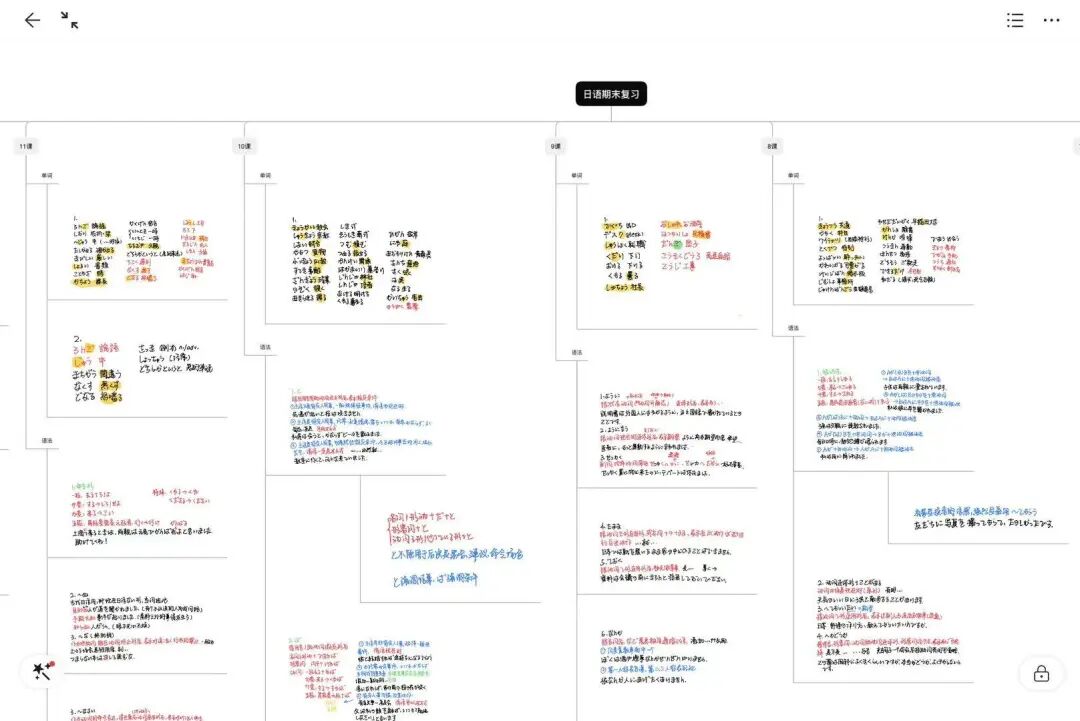Viewport: 1080px width, 721px height.
Task: Open the outline list view icon
Action: (1015, 20)
